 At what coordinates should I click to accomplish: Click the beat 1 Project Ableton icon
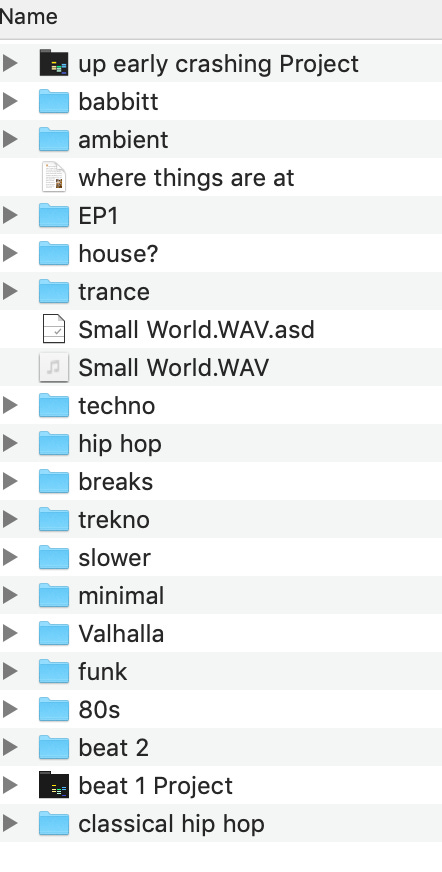tap(54, 785)
